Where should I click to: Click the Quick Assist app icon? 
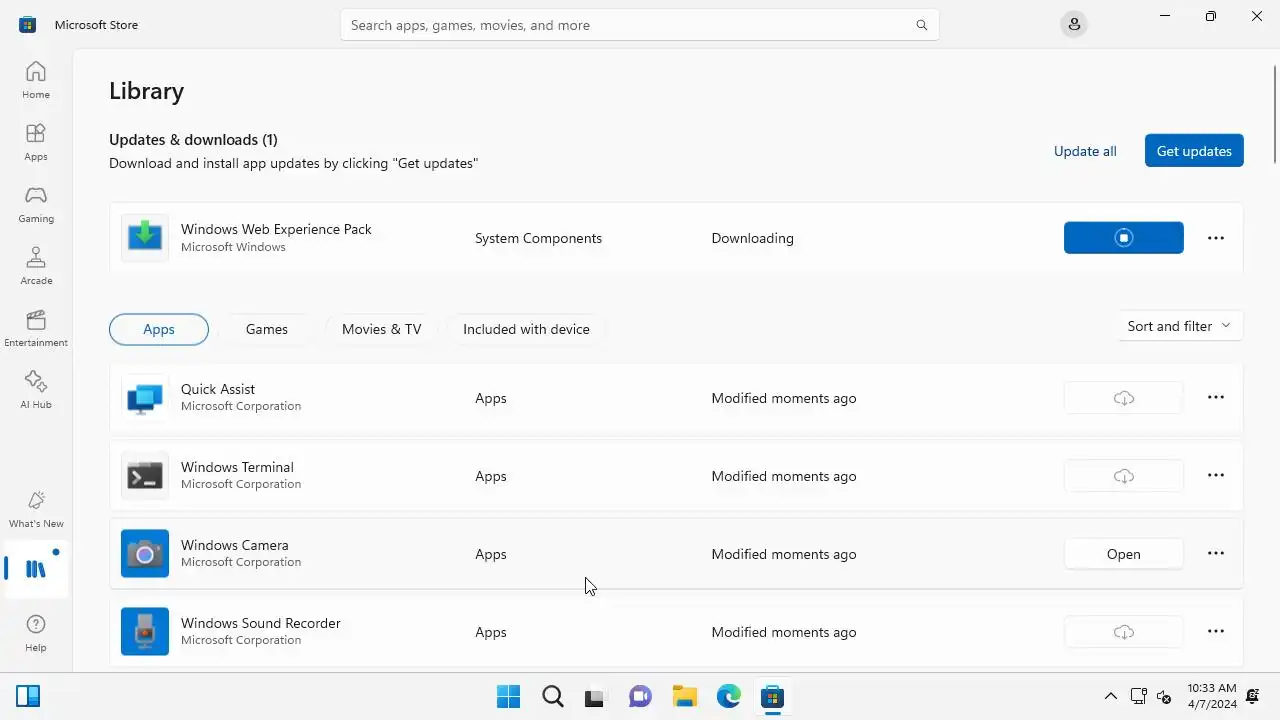[145, 397]
